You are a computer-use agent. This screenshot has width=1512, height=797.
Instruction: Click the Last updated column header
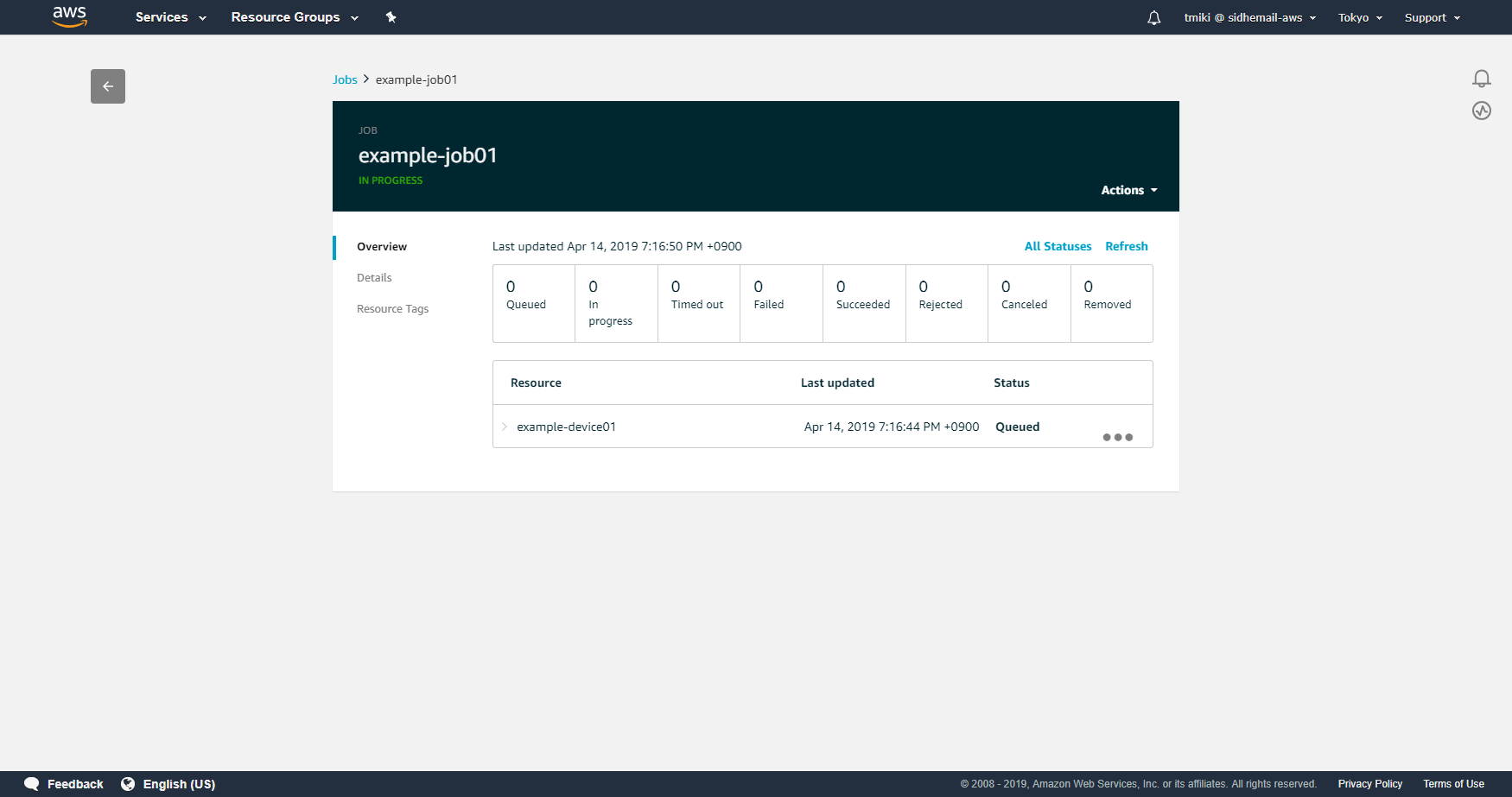click(837, 383)
